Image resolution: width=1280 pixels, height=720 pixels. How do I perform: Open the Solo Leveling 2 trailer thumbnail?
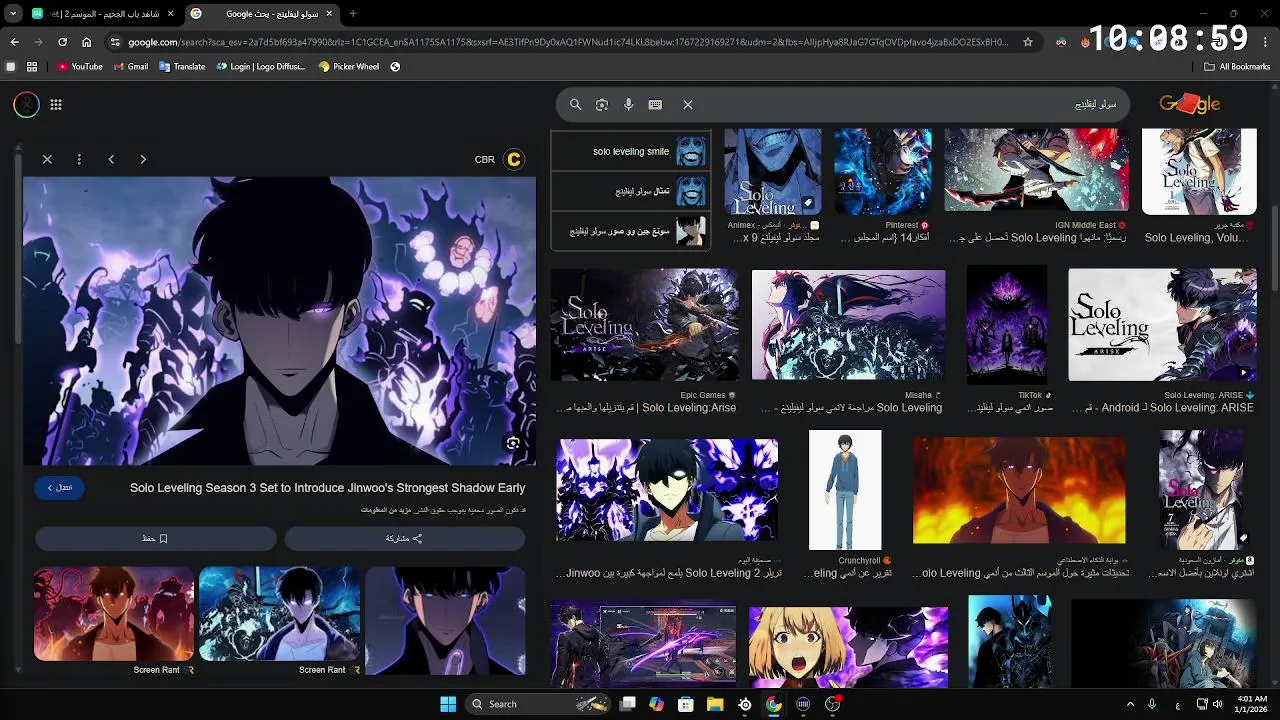(x=667, y=490)
